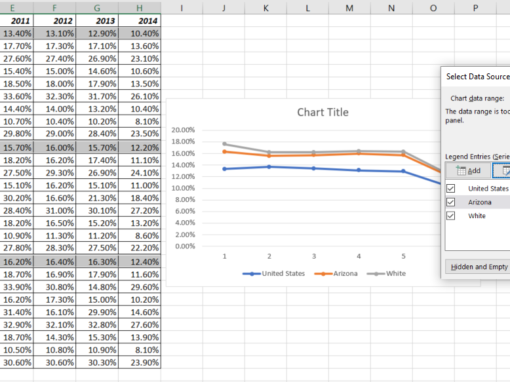Select cell containing 13.40%
This screenshot has height=382, width=510.
click(x=17, y=33)
